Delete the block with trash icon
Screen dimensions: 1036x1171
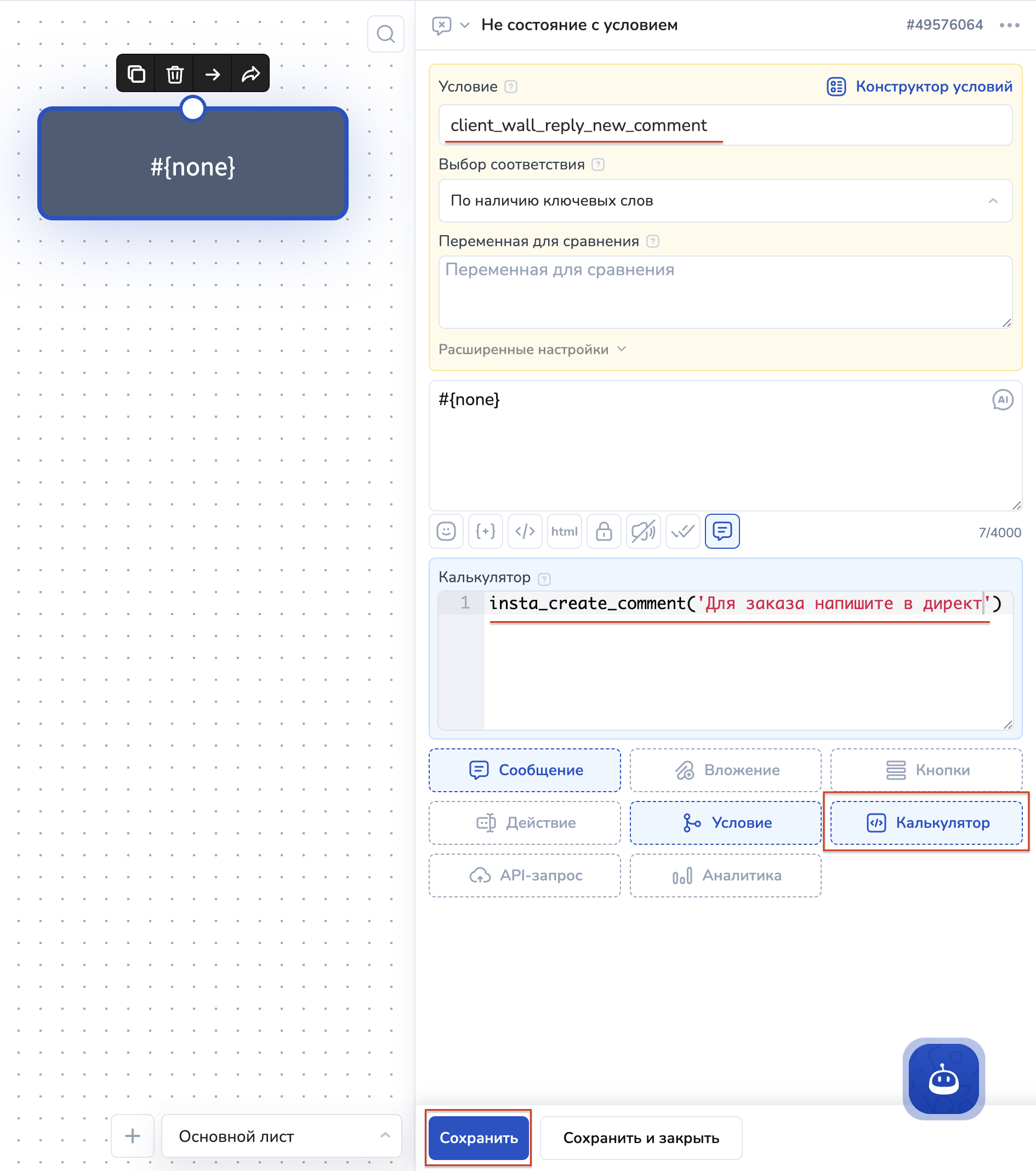tap(175, 74)
